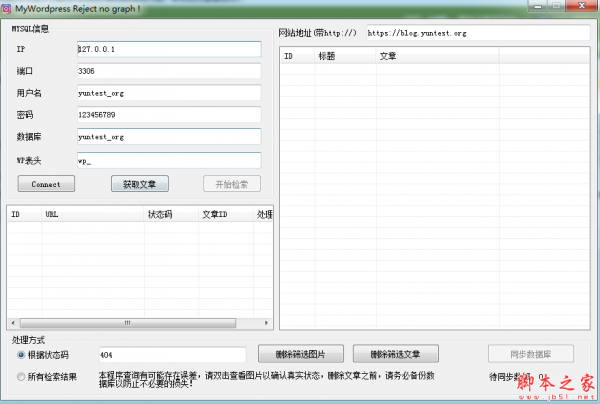600x404 pixels.
Task: Focus the 用户名 input field
Action: click(x=169, y=93)
